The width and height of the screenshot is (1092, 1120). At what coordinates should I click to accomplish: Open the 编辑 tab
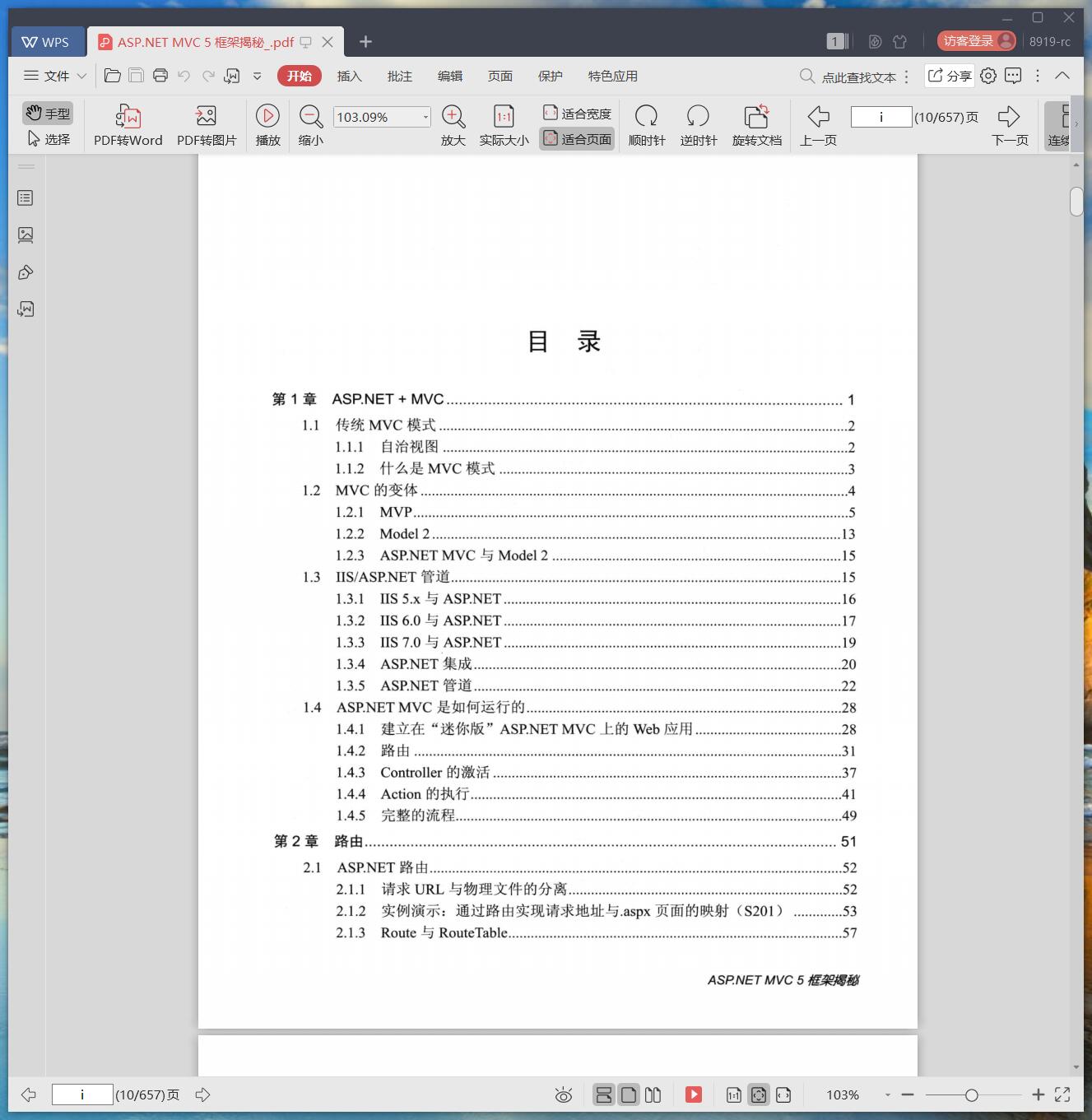450,76
